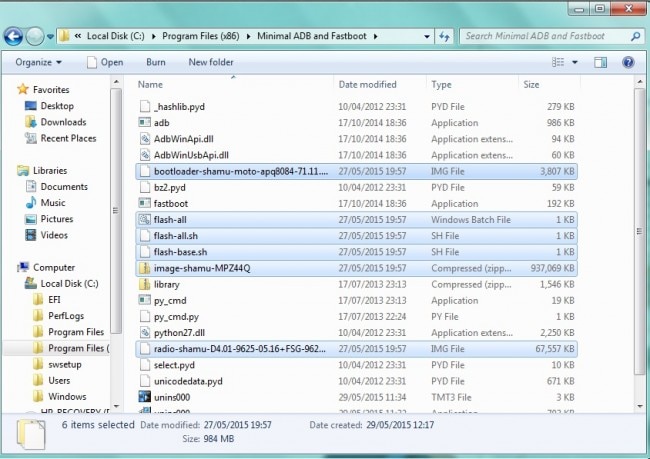Click the Back navigation arrow
This screenshot has width=650, height=459.
13,36
